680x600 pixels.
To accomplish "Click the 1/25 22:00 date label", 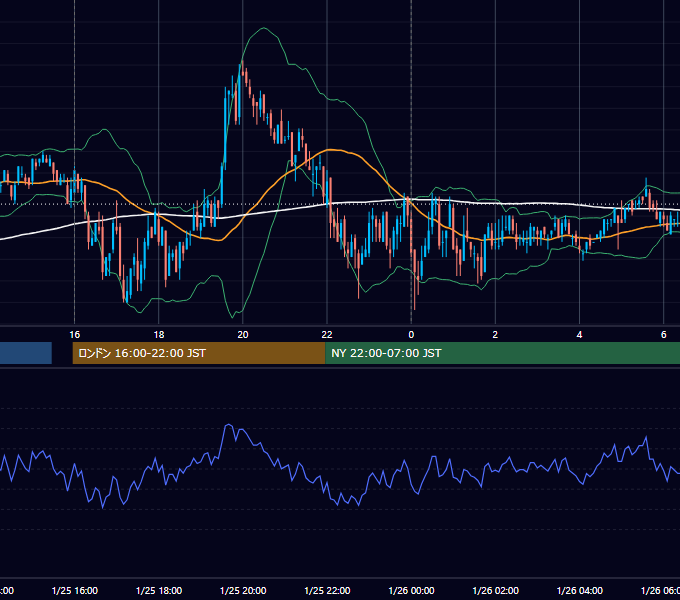I will pyautogui.click(x=327, y=590).
